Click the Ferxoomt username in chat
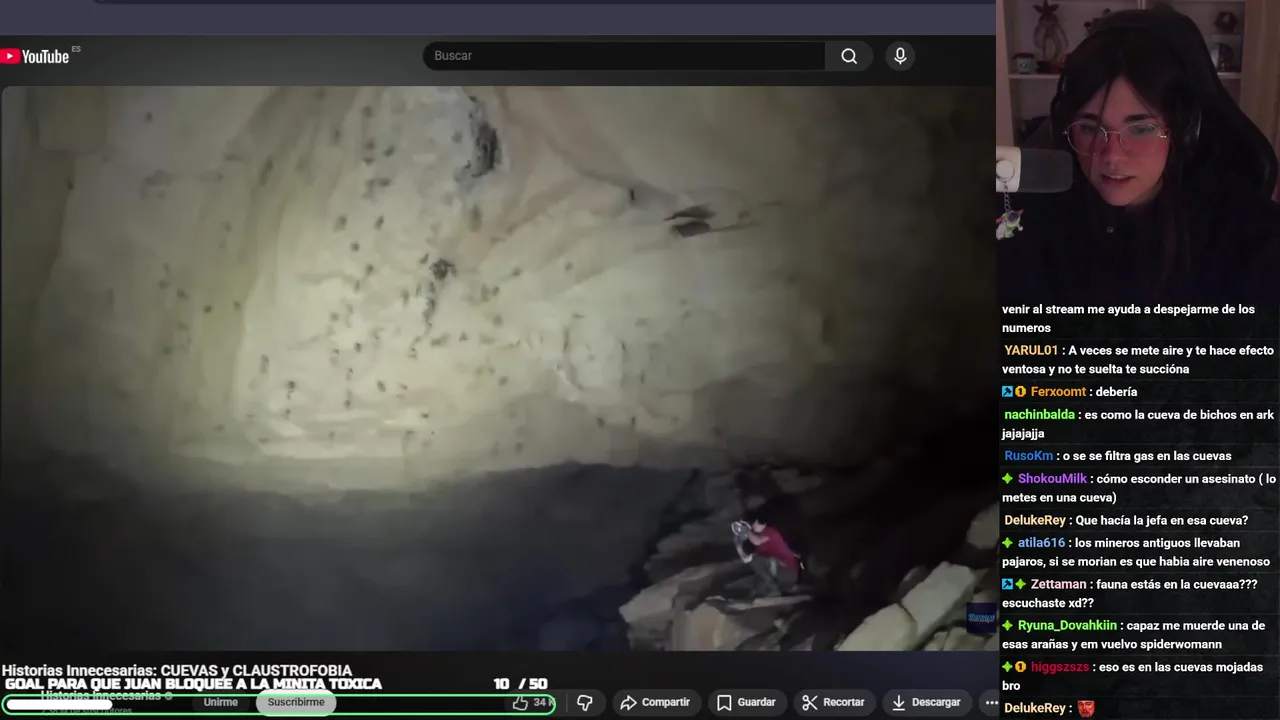 [x=1058, y=392]
